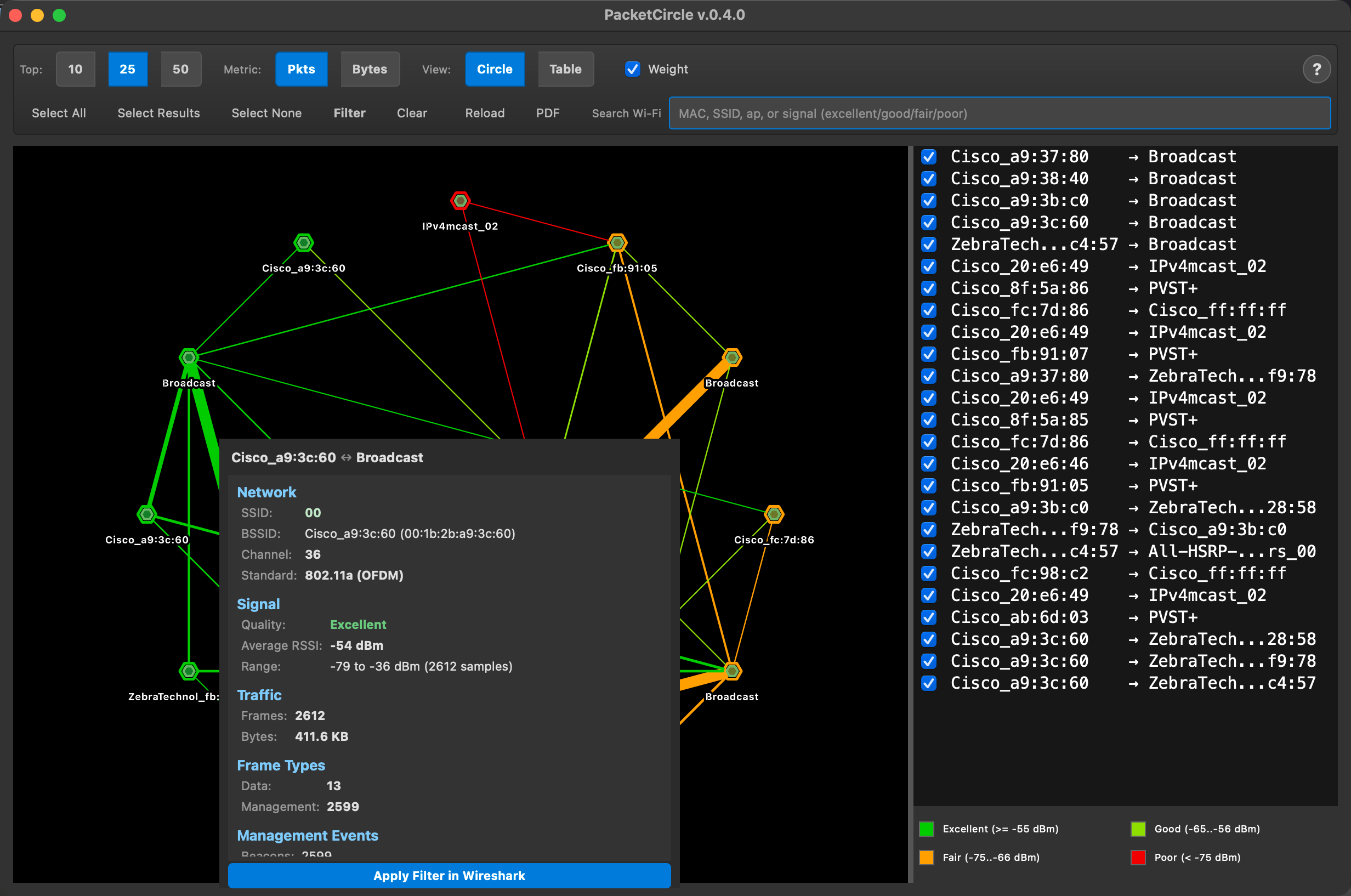
Task: Click the Frames 2612 value
Action: click(310, 716)
